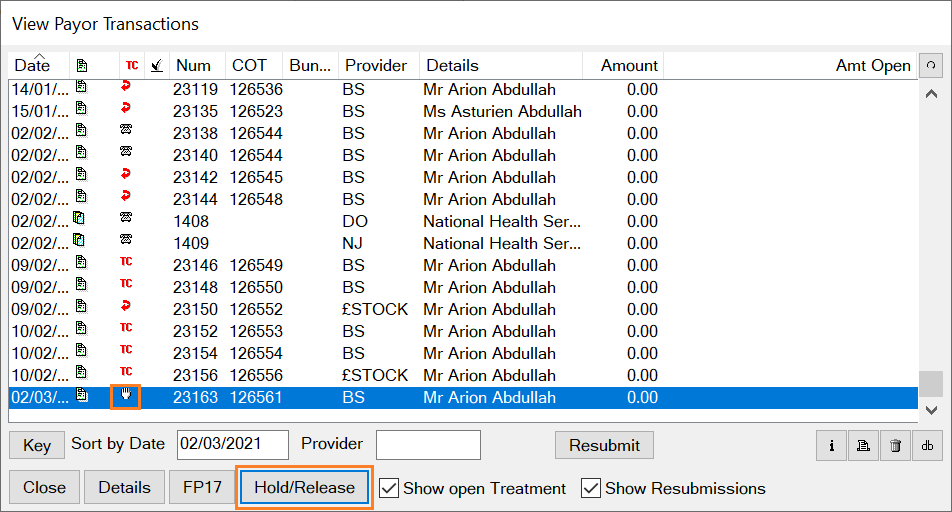Open Details for the selected transaction
The width and height of the screenshot is (952, 512).
pos(124,487)
